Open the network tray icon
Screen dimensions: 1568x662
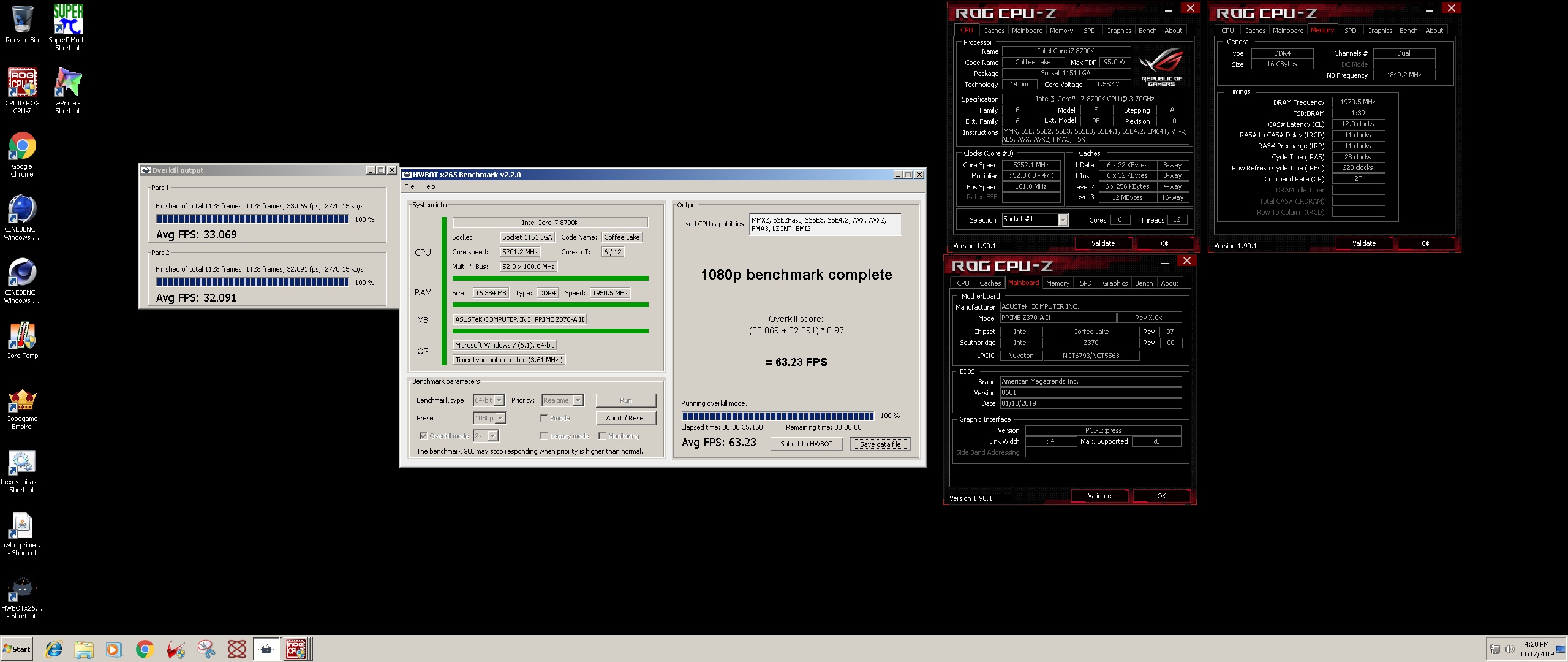[x=1495, y=649]
